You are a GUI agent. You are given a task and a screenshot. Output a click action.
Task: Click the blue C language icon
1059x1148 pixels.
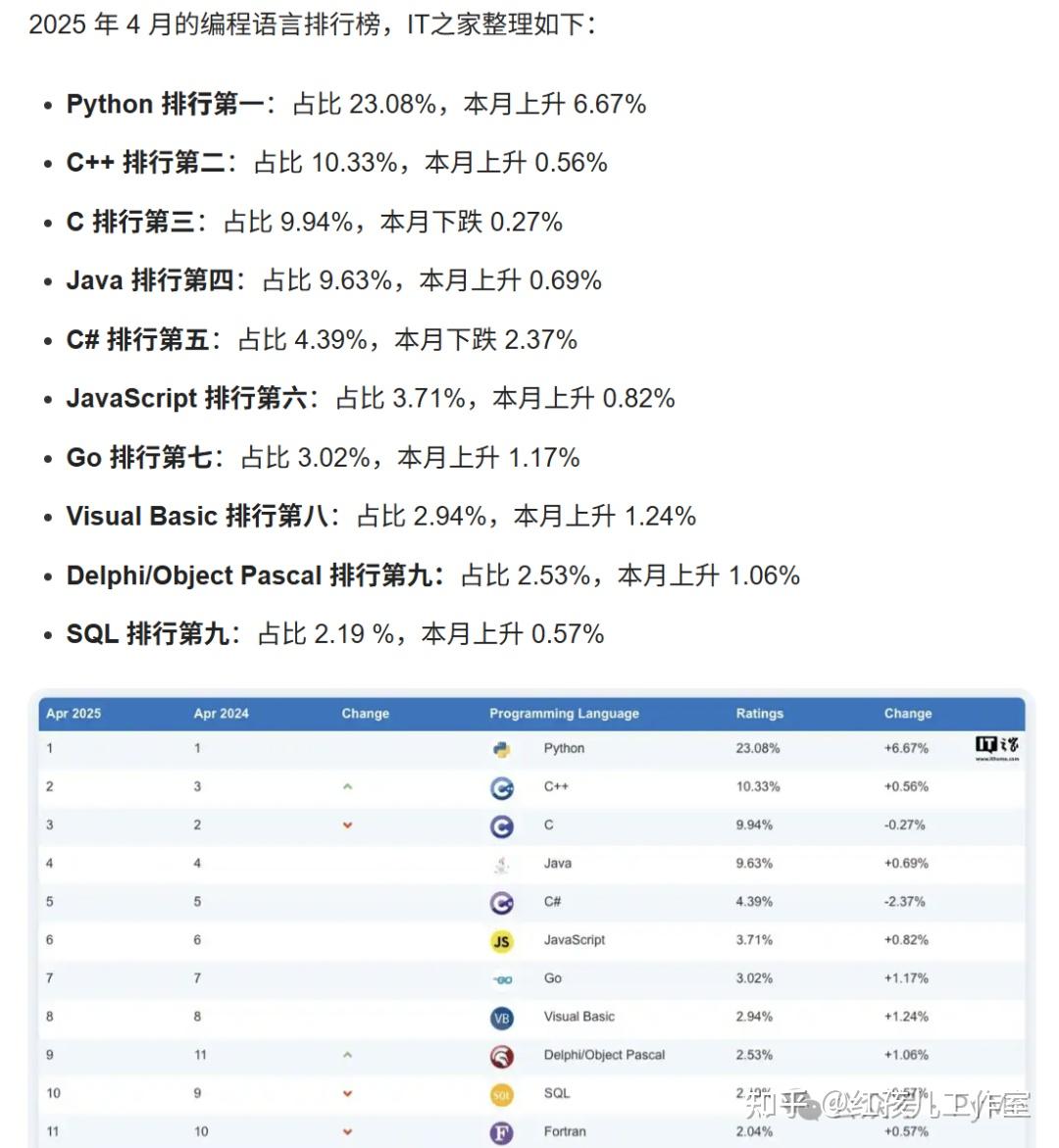[502, 826]
